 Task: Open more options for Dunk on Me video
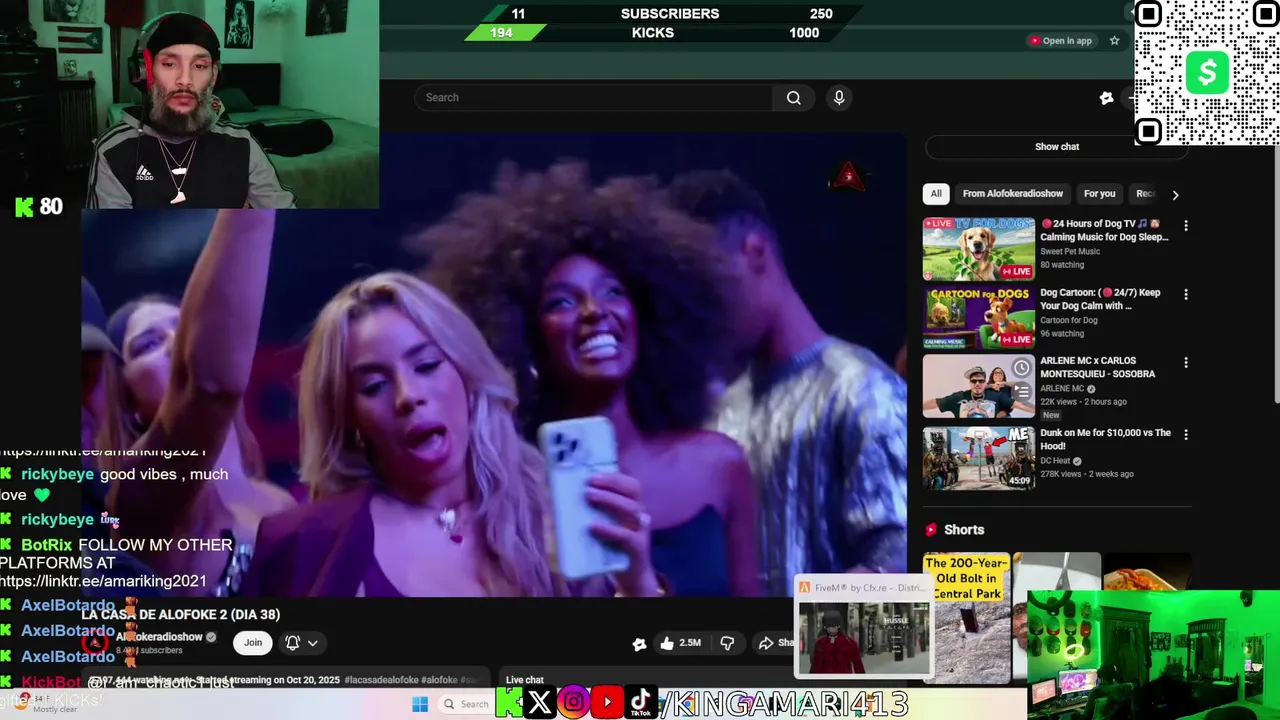click(1186, 435)
